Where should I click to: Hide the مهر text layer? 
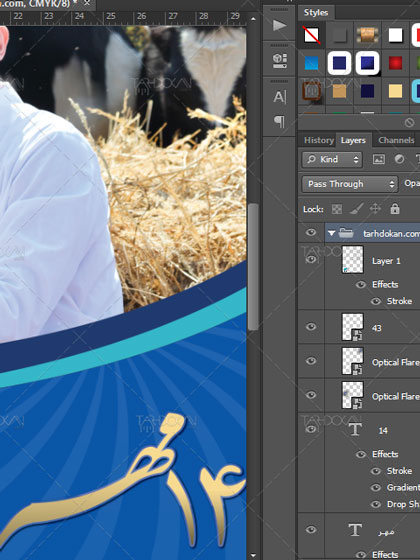click(311, 530)
